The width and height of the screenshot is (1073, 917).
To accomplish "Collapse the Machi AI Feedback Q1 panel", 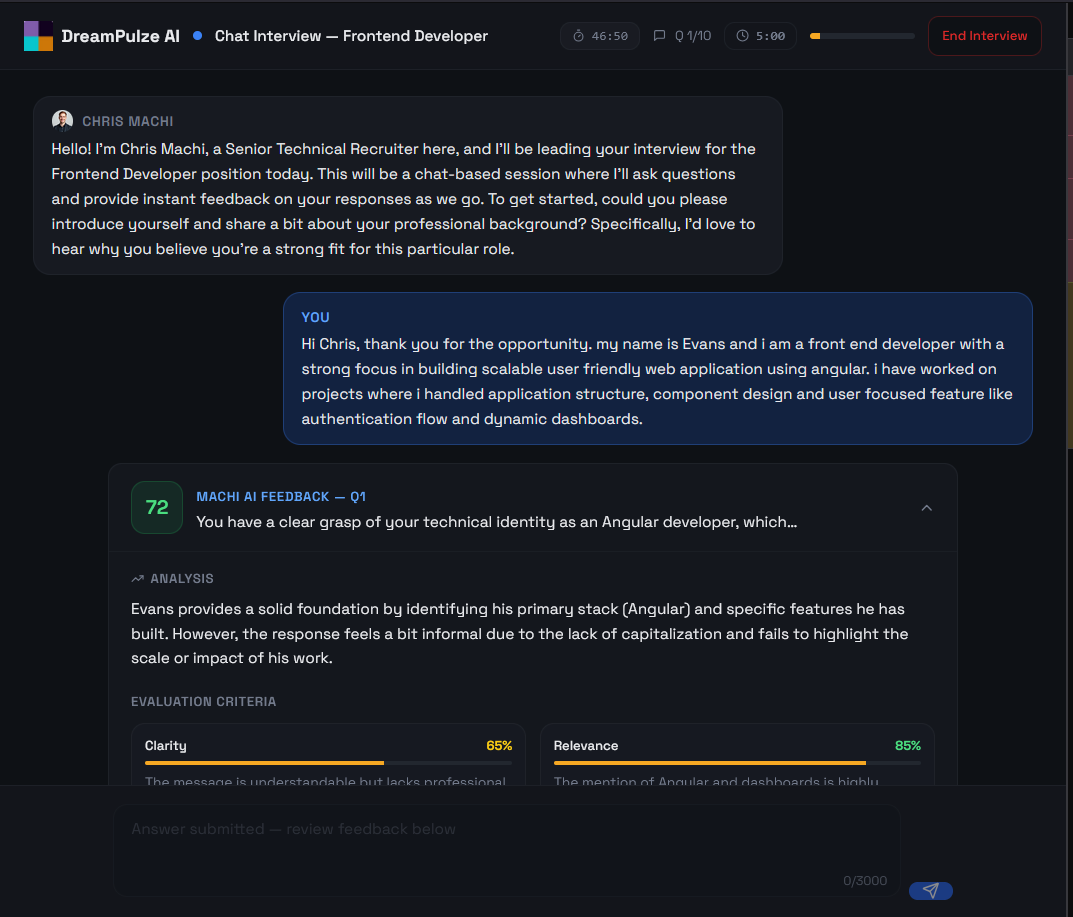I will [x=927, y=508].
